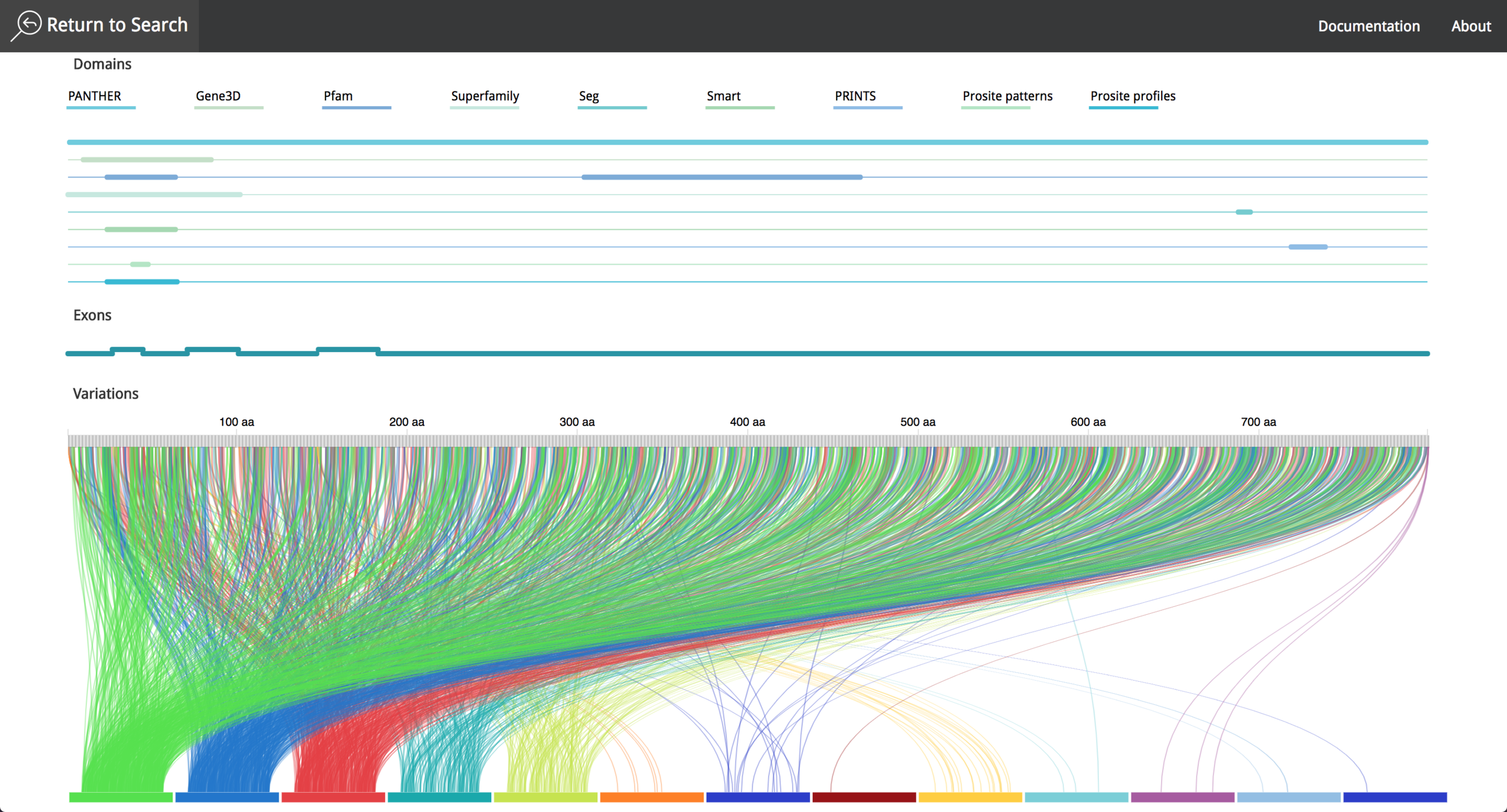Toggle the PRINTS domain legend
1507x812 pixels.
867,98
